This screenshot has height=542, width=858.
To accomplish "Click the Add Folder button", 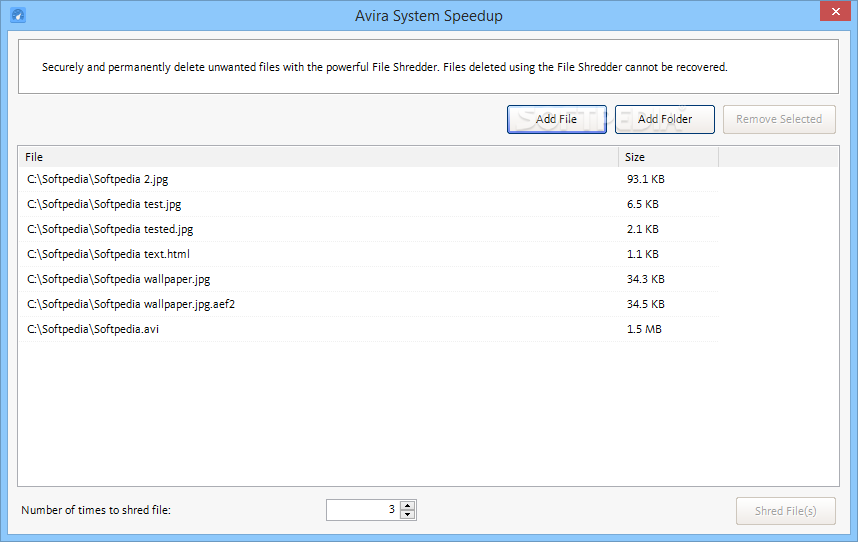I will 664,119.
